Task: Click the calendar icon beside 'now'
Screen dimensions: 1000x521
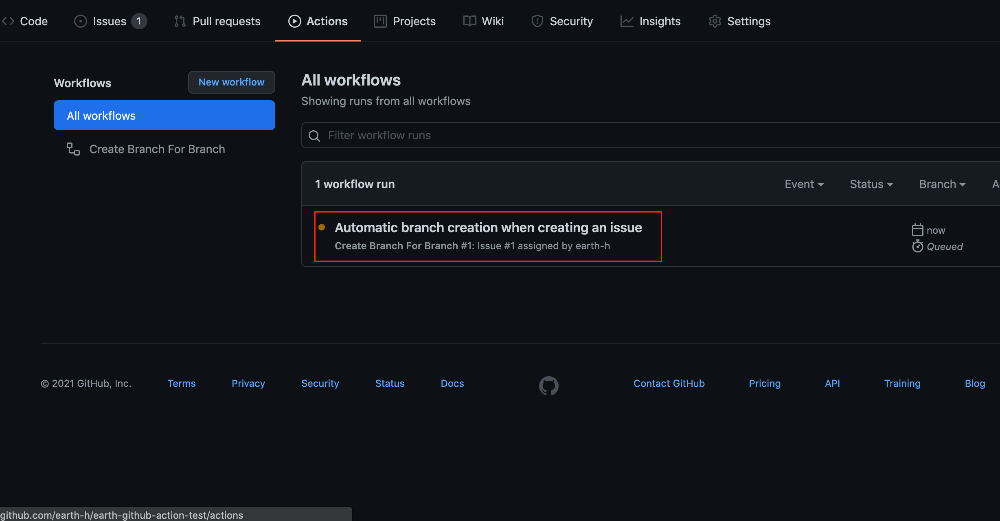Action: (918, 230)
